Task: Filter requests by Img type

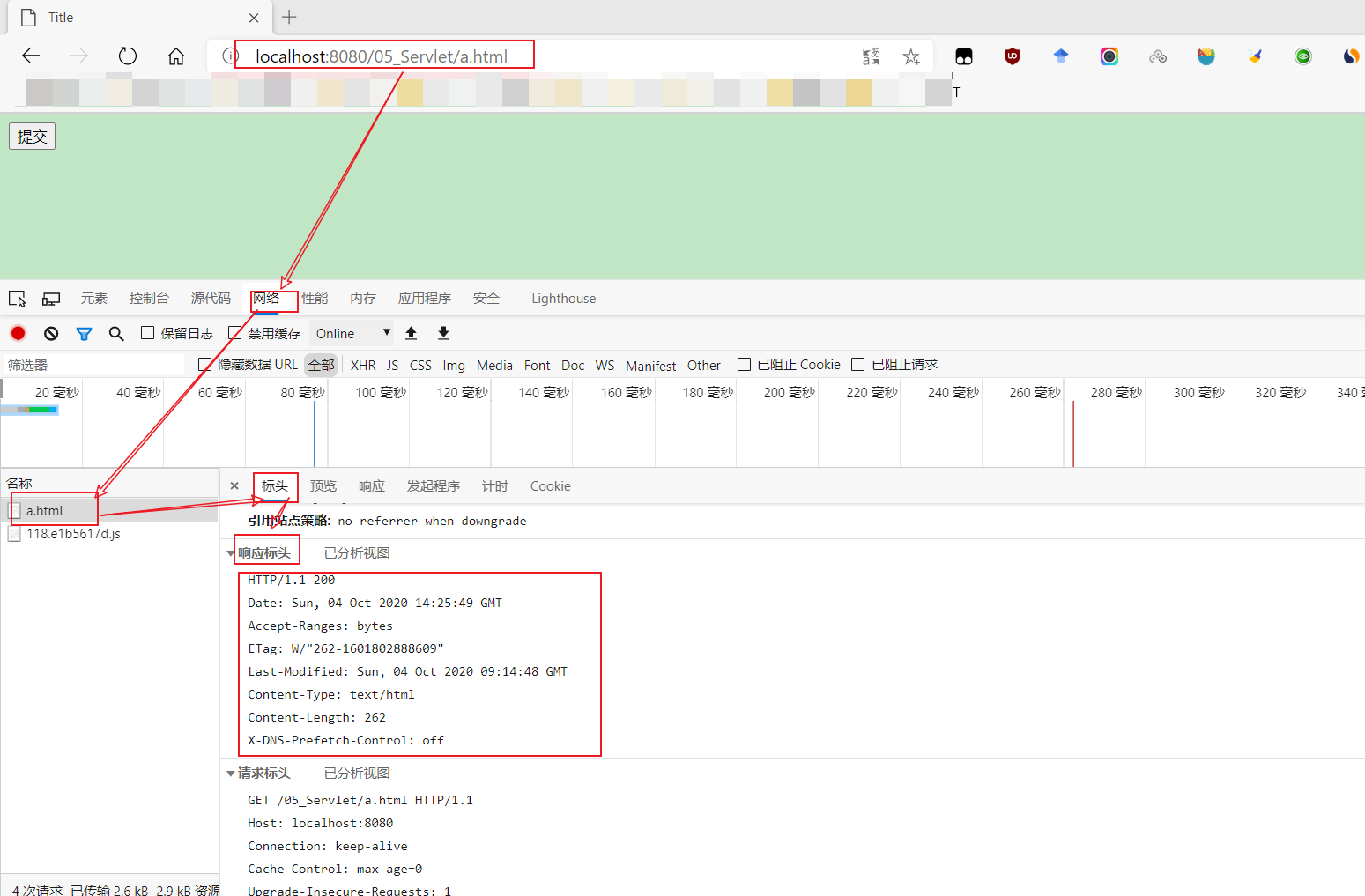Action: click(454, 365)
